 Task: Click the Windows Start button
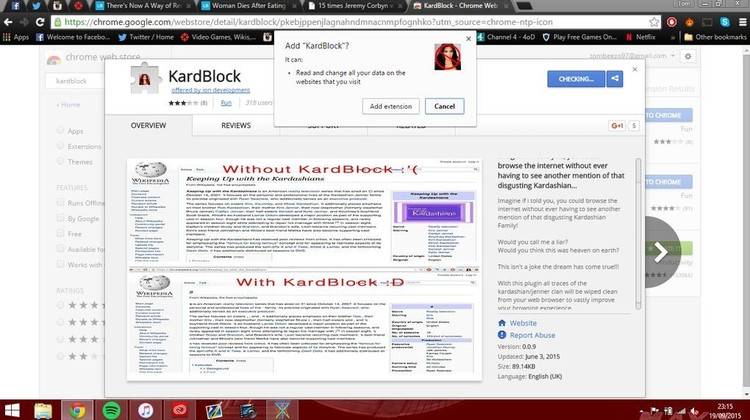click(12, 410)
